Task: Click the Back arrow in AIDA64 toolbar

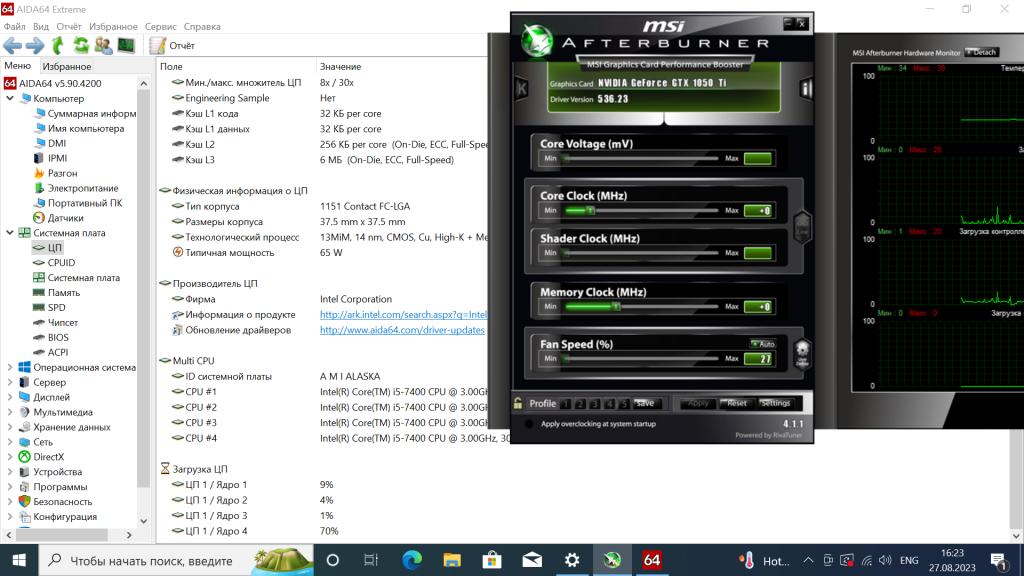Action: 12,45
